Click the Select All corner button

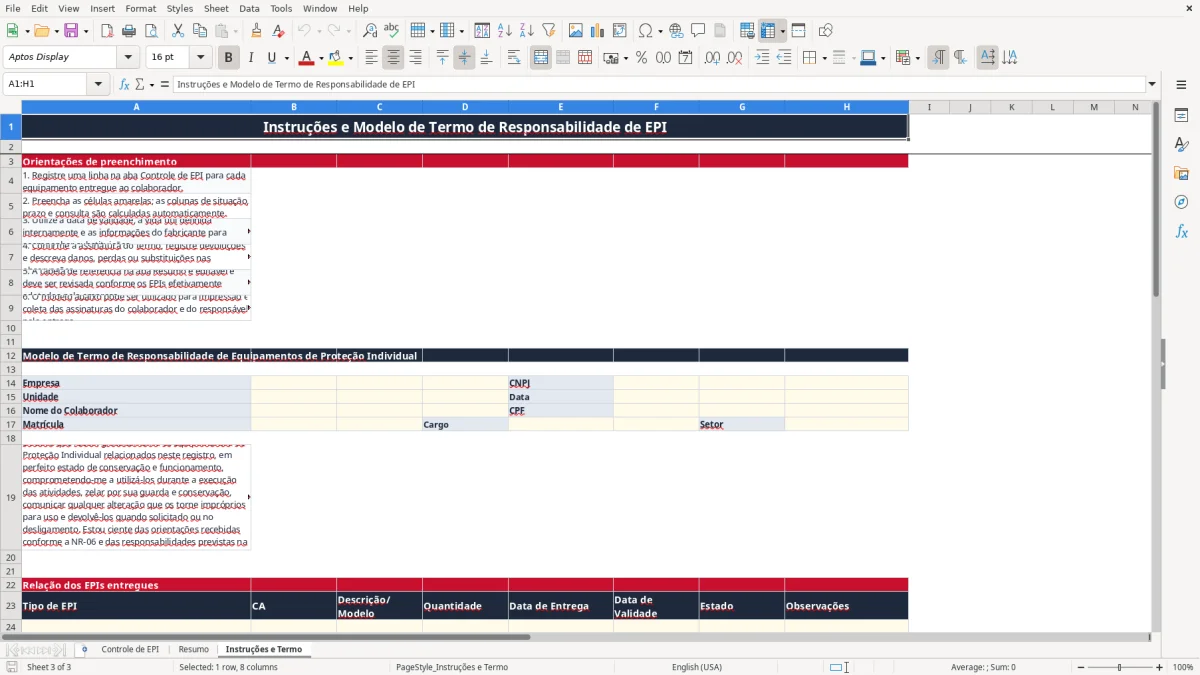[10, 106]
